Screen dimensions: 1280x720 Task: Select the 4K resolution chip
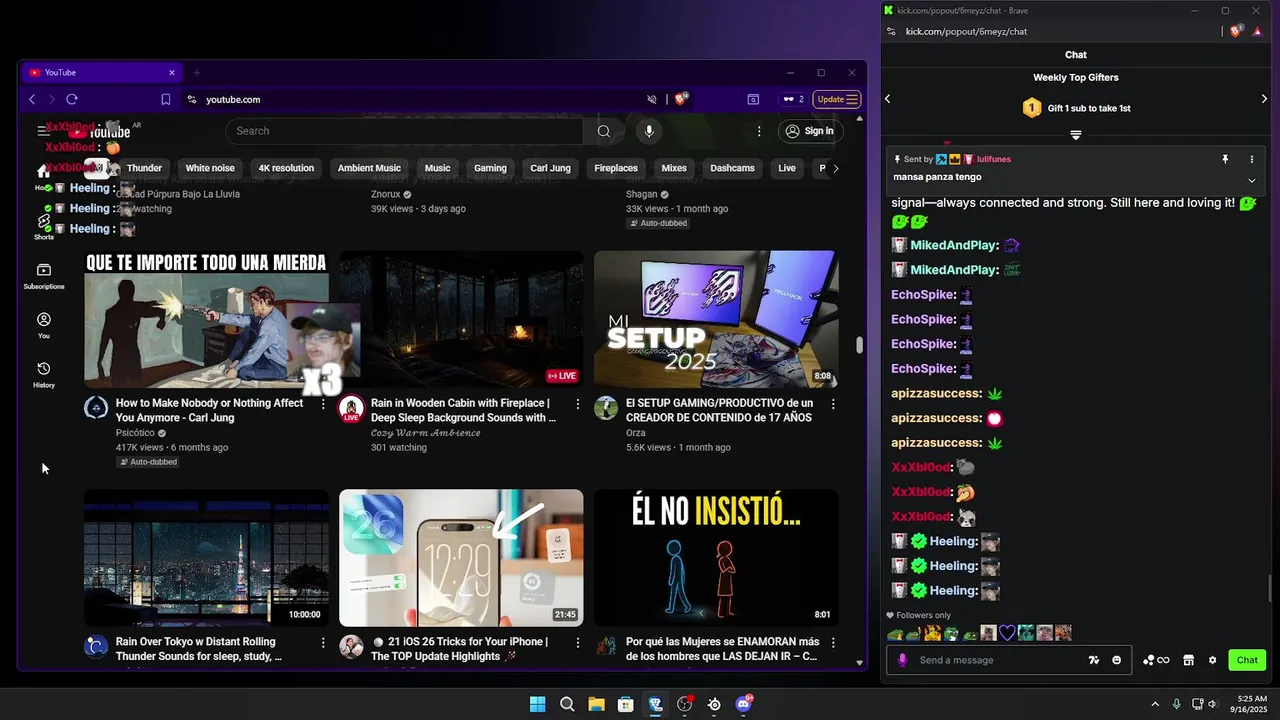pos(286,168)
